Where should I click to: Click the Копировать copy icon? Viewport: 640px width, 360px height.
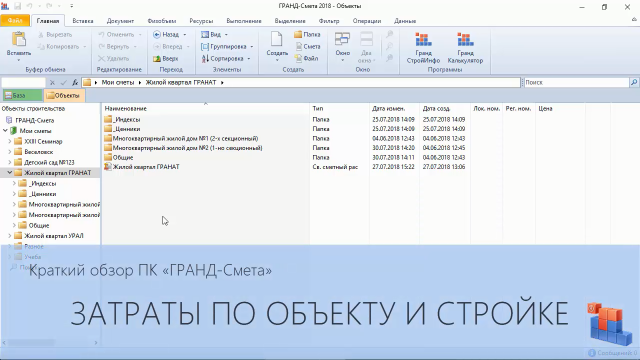click(x=41, y=47)
